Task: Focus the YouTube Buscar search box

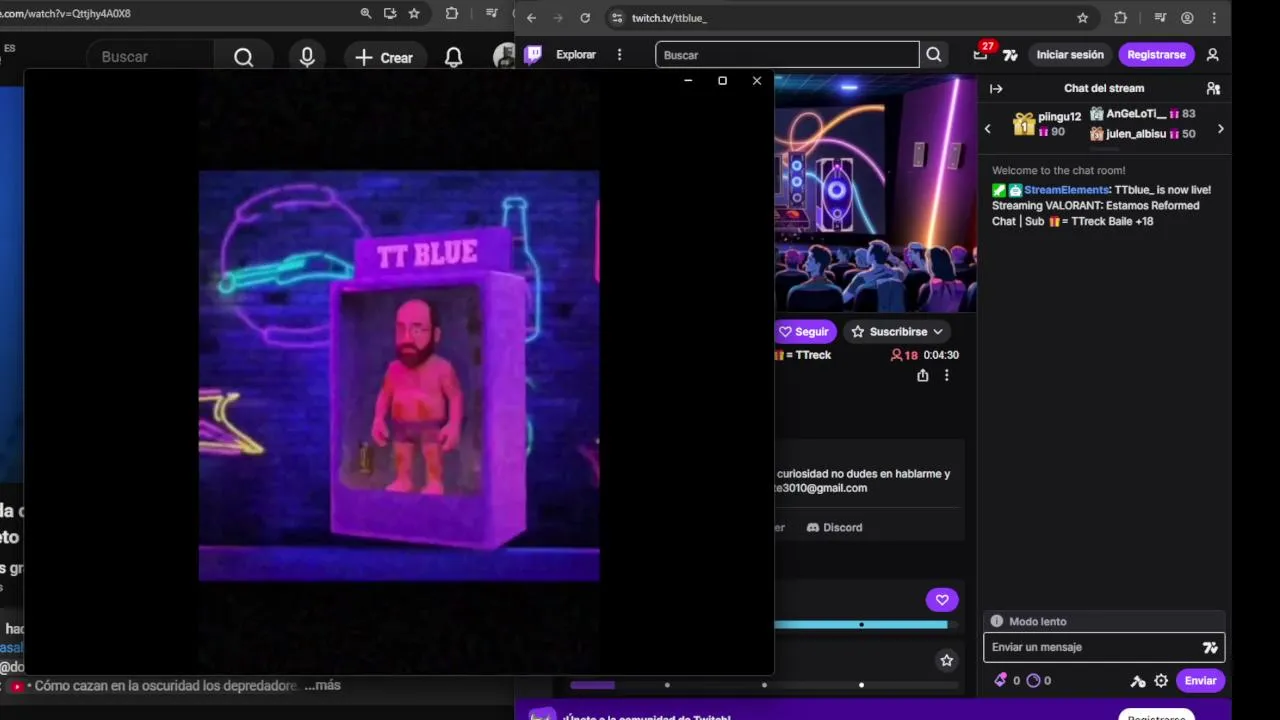Action: point(150,57)
